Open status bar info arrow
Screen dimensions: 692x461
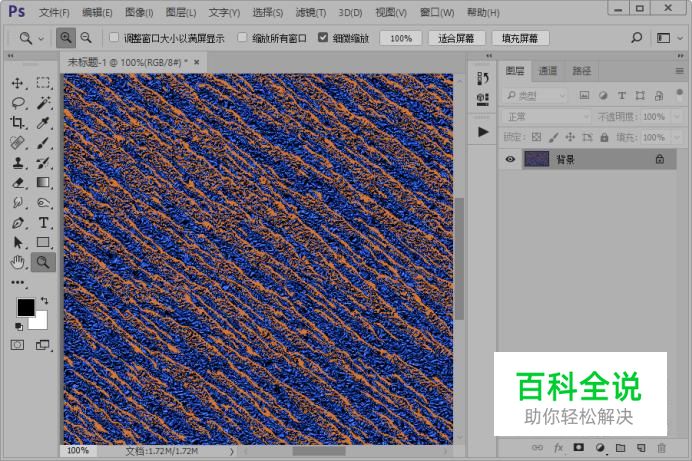pos(232,451)
